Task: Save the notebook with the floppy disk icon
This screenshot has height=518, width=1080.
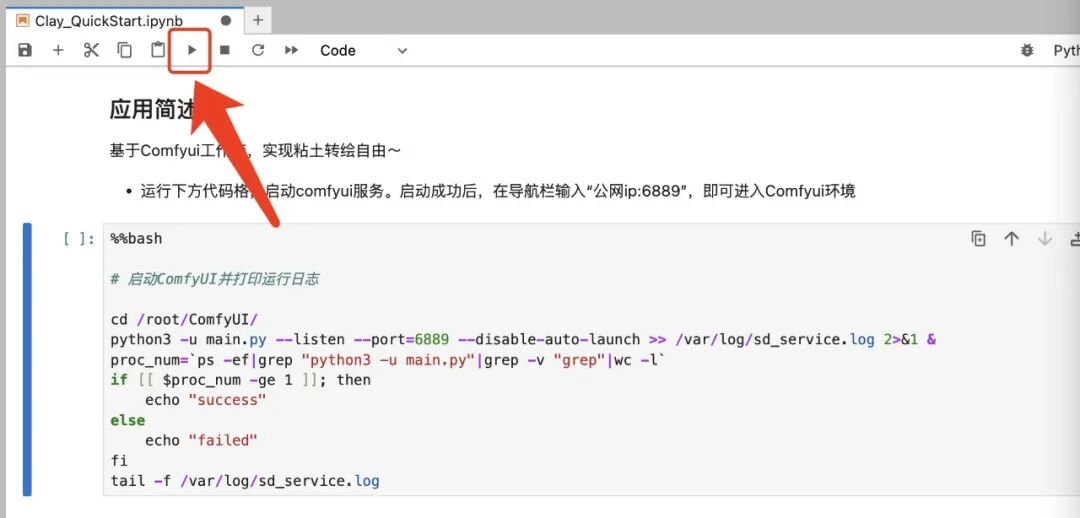Action: 25,50
